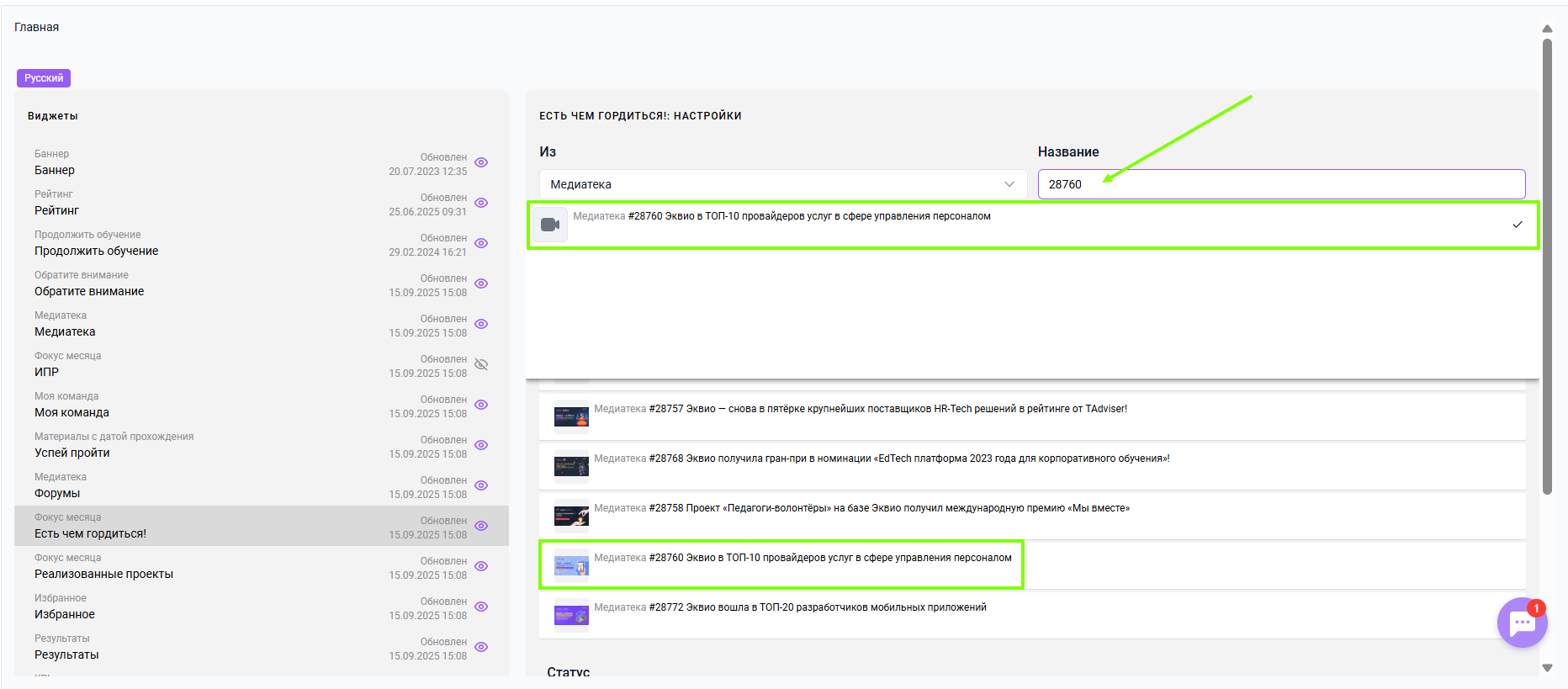Click thumbnail of #28772 мобильных приложений item

[x=571, y=616]
